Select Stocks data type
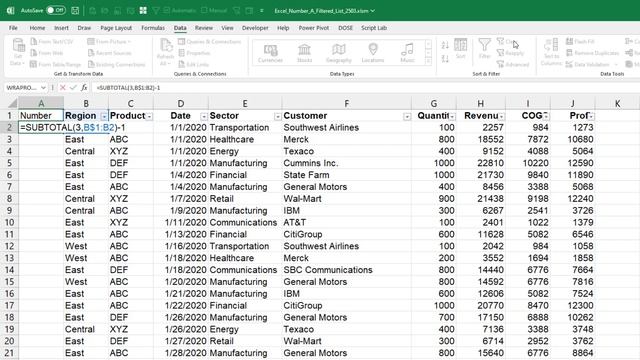 click(304, 53)
